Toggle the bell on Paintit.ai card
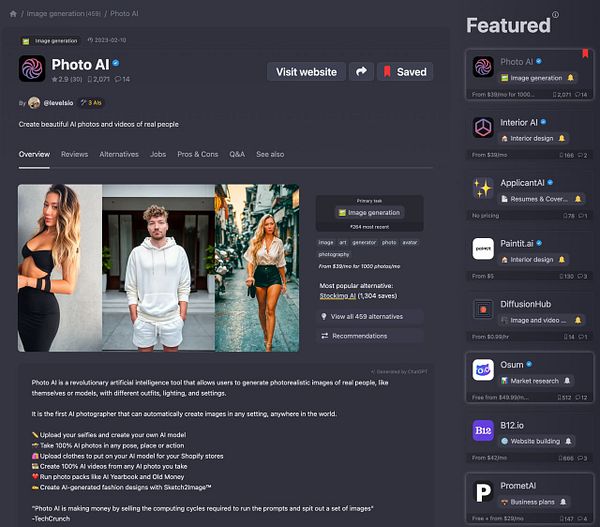This screenshot has width=600, height=527. (562, 260)
